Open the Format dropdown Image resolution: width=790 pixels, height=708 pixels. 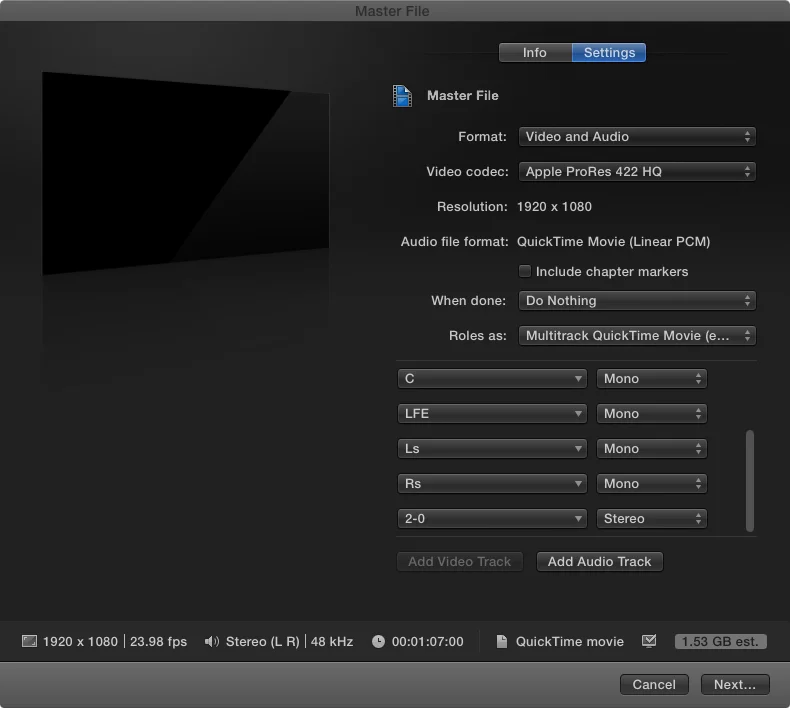click(x=637, y=137)
